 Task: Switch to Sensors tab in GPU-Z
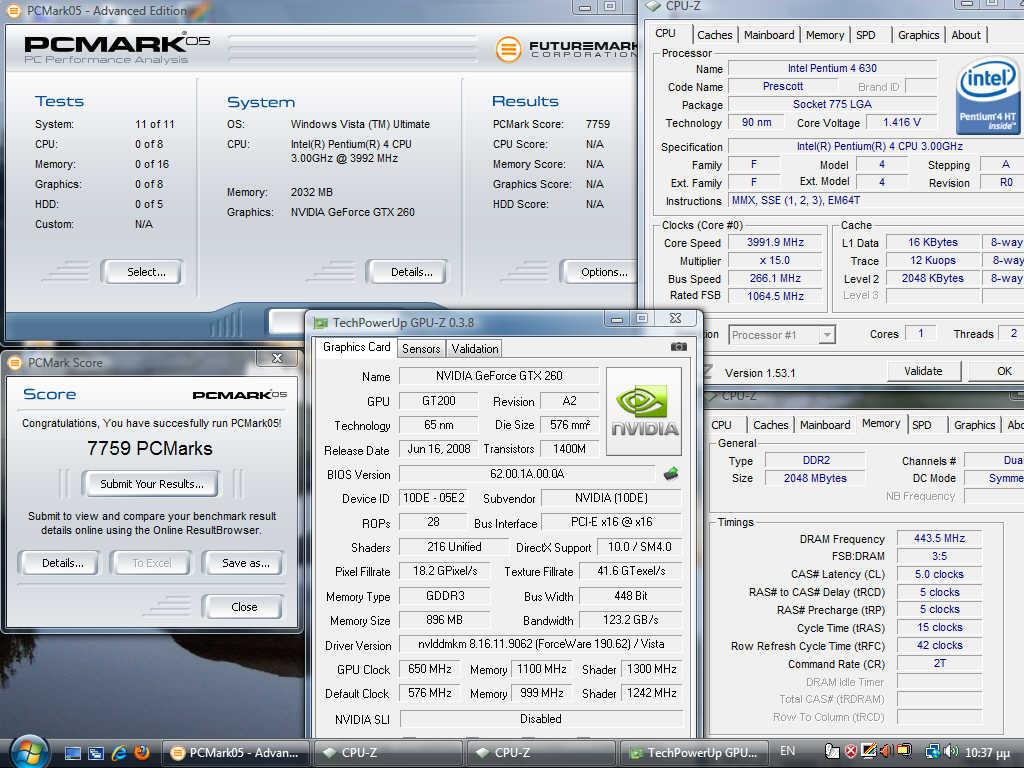[421, 349]
